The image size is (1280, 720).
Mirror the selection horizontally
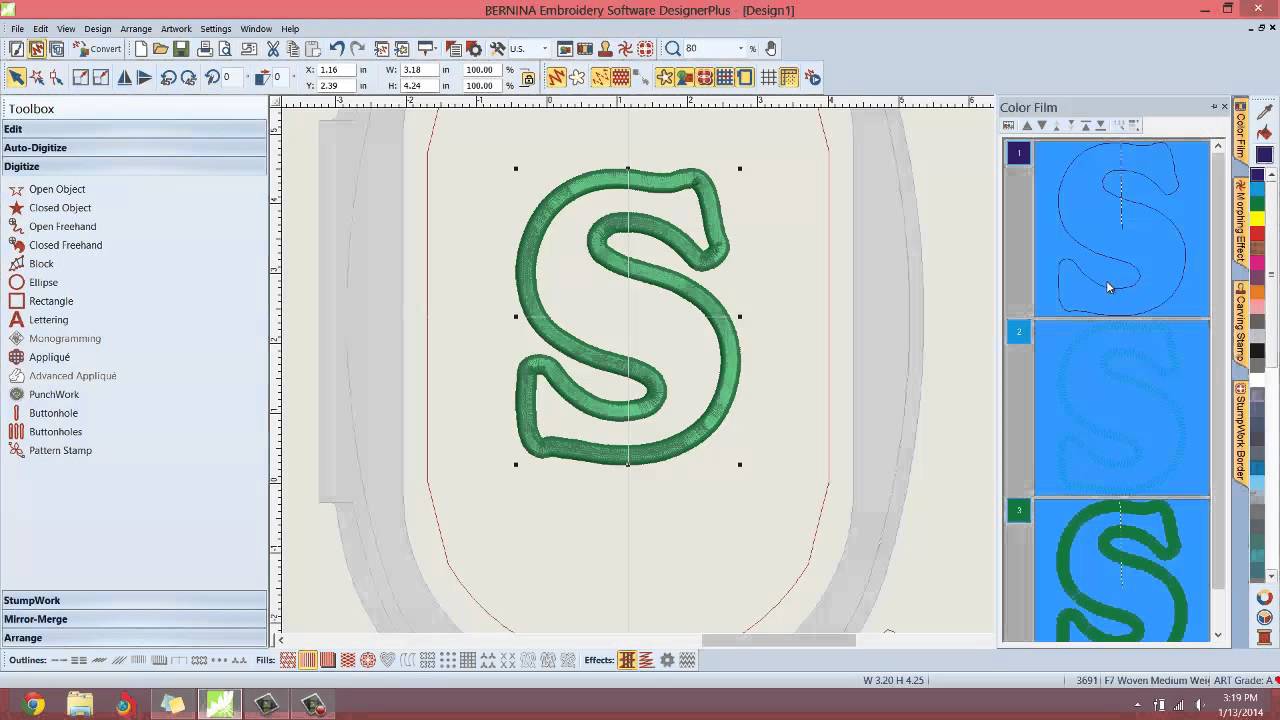click(124, 77)
